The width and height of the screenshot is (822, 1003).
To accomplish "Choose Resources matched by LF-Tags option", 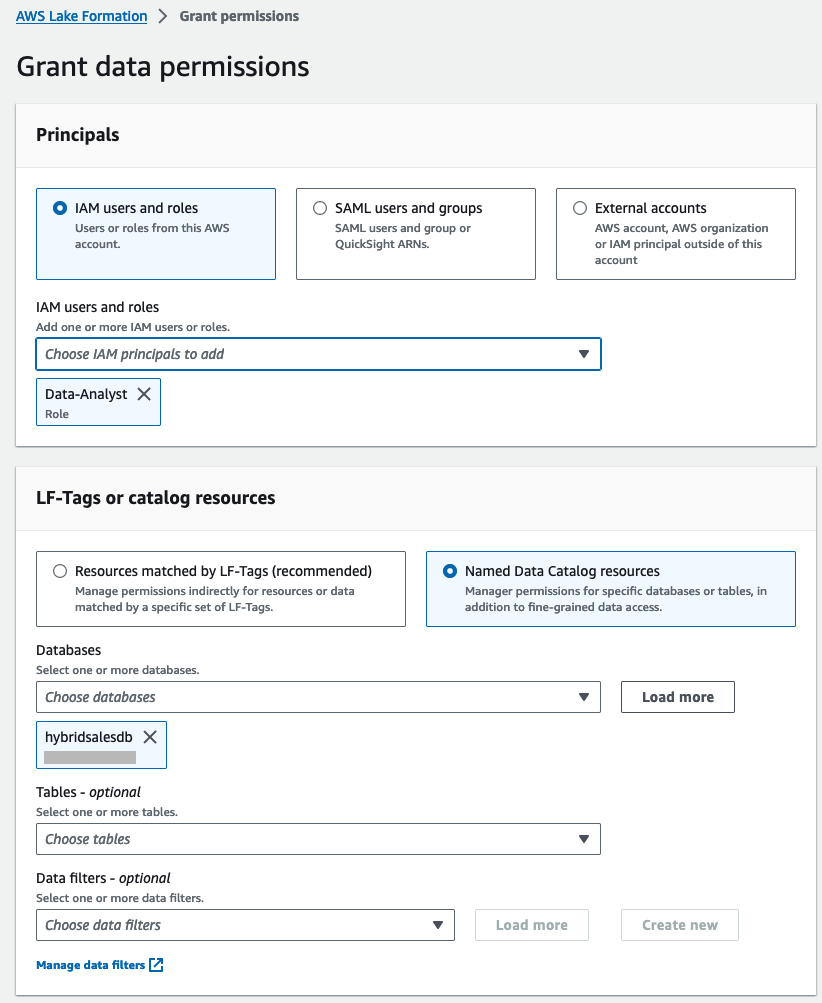I will point(60,571).
